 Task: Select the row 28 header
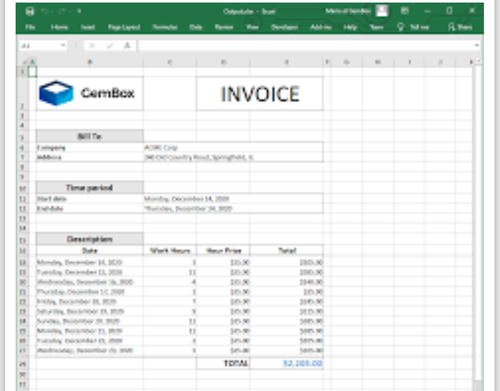(x=23, y=364)
